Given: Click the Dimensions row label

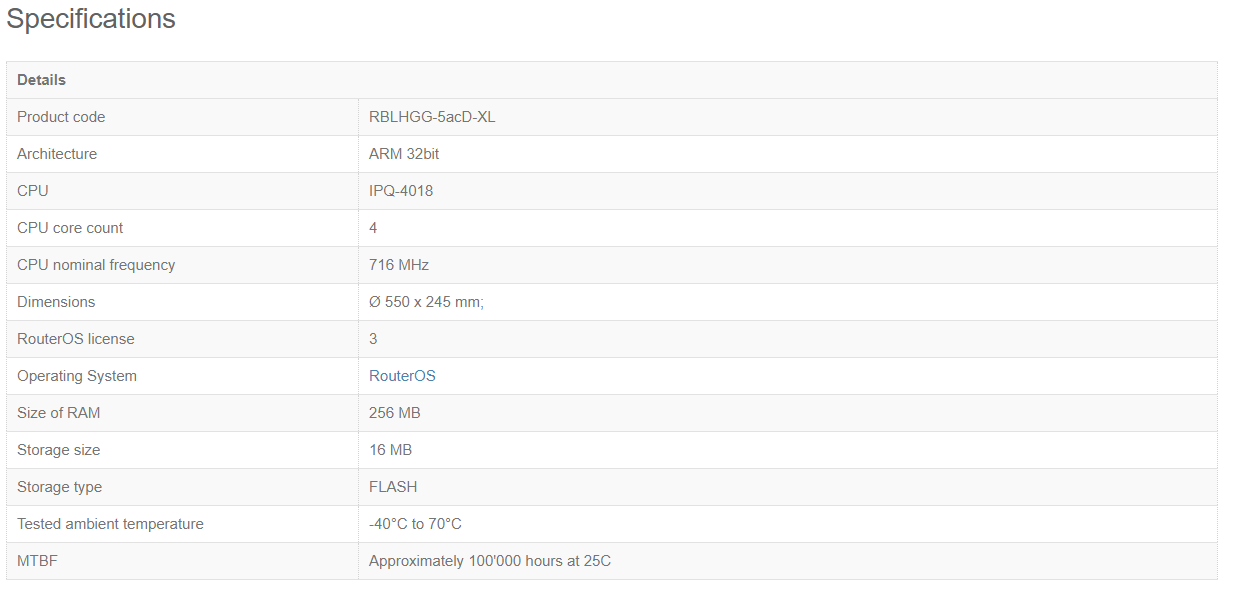Looking at the screenshot, I should click(x=56, y=302).
